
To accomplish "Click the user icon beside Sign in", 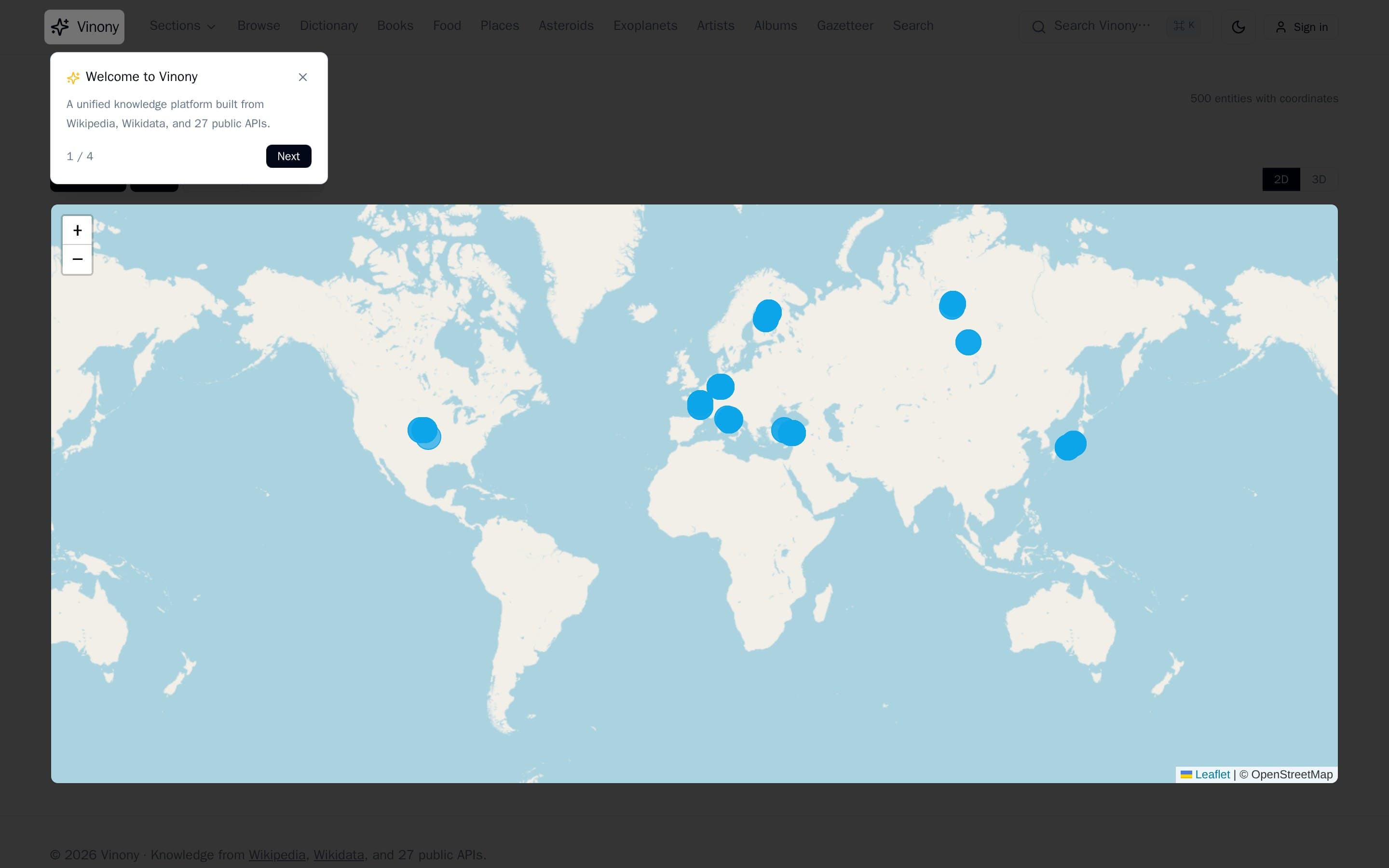I will pyautogui.click(x=1280, y=27).
